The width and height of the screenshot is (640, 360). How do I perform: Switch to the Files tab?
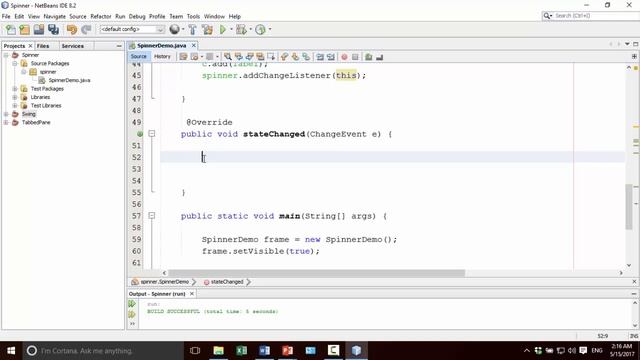pyautogui.click(x=43, y=46)
